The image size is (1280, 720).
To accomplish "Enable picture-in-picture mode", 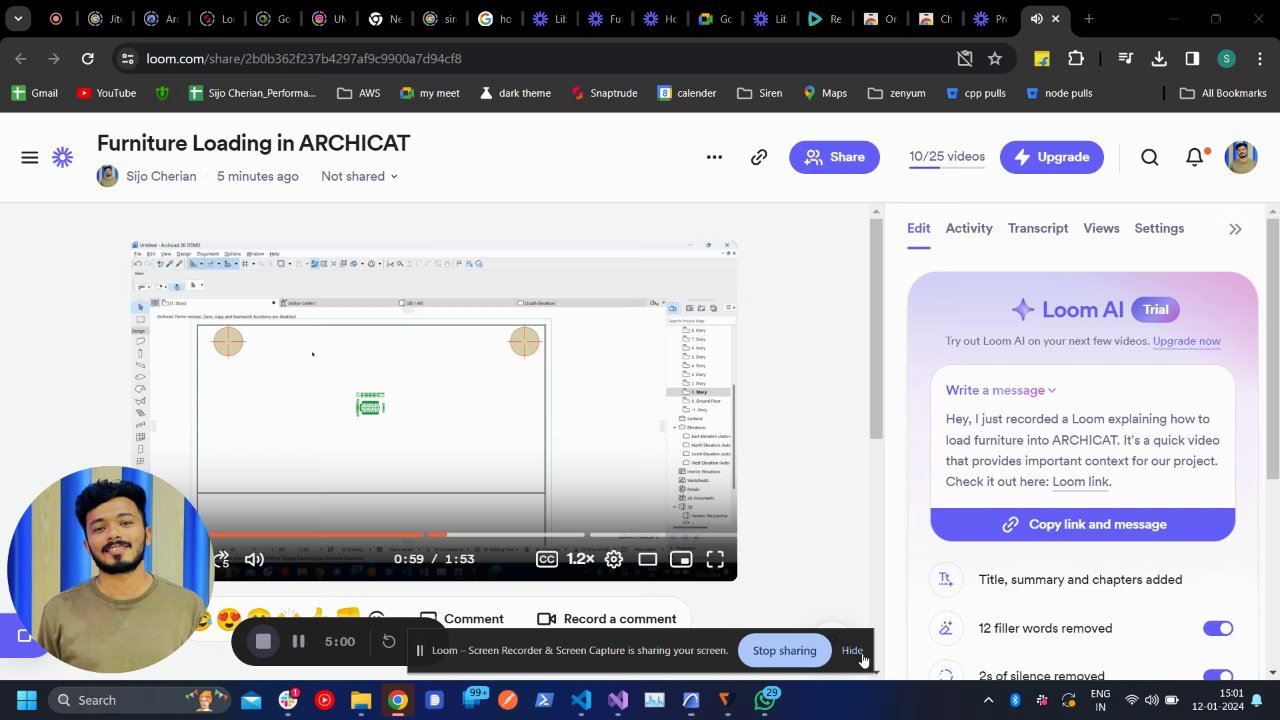I will [681, 559].
